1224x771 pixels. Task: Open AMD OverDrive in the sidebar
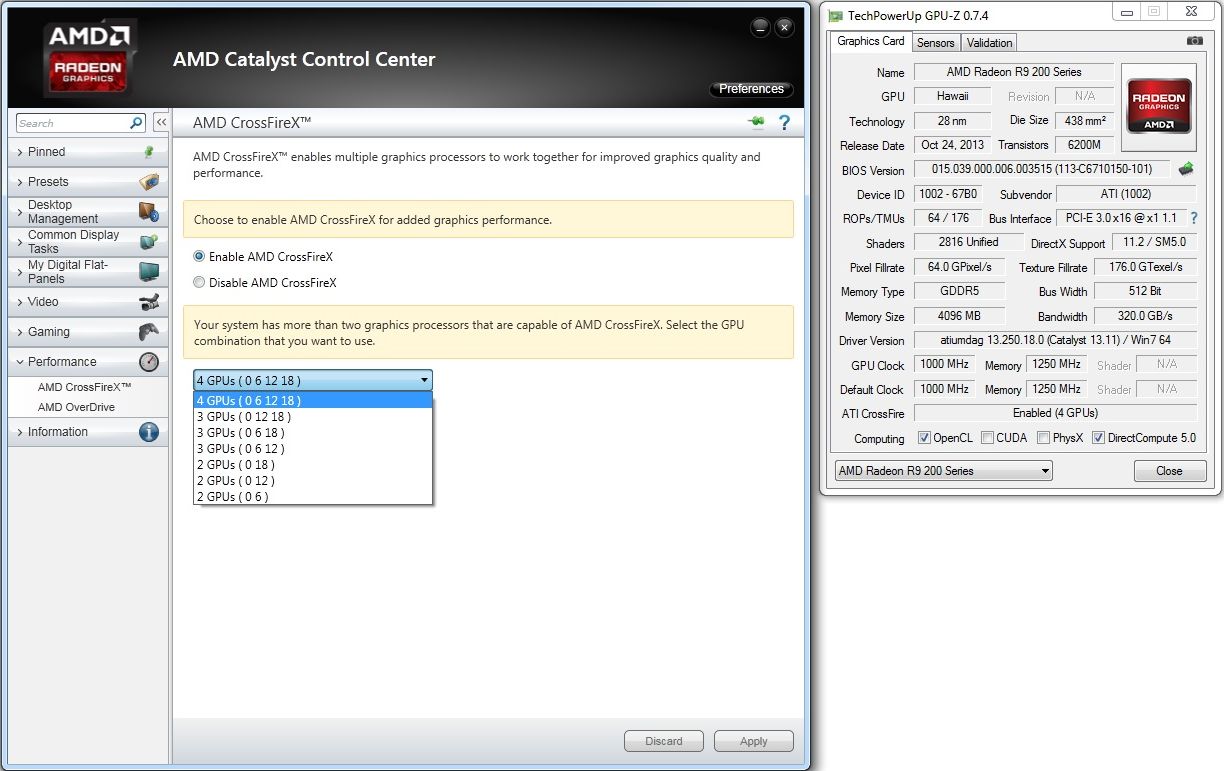pyautogui.click(x=76, y=407)
